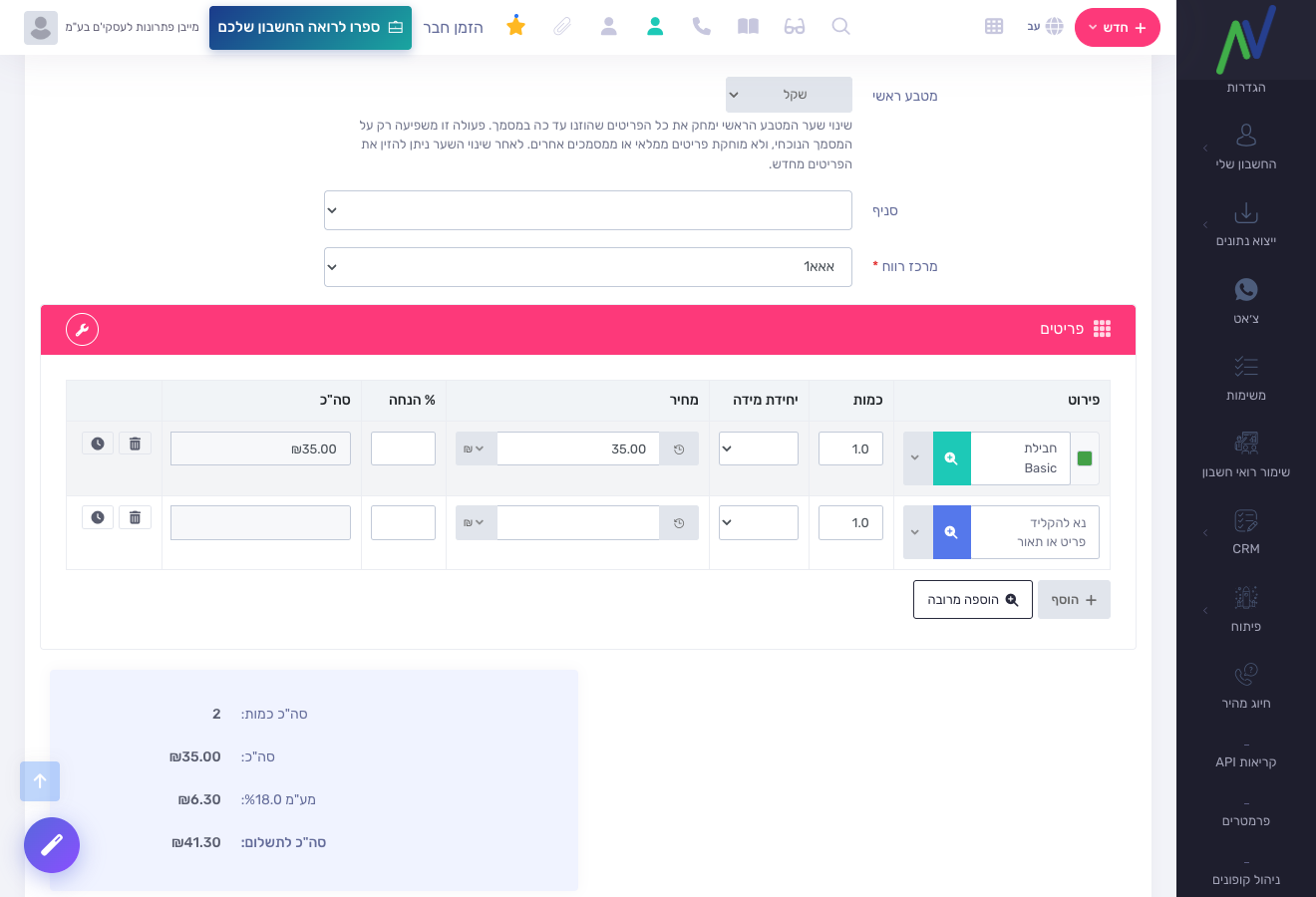Click price history icon on empty row
Image resolution: width=1316 pixels, height=897 pixels.
click(679, 522)
